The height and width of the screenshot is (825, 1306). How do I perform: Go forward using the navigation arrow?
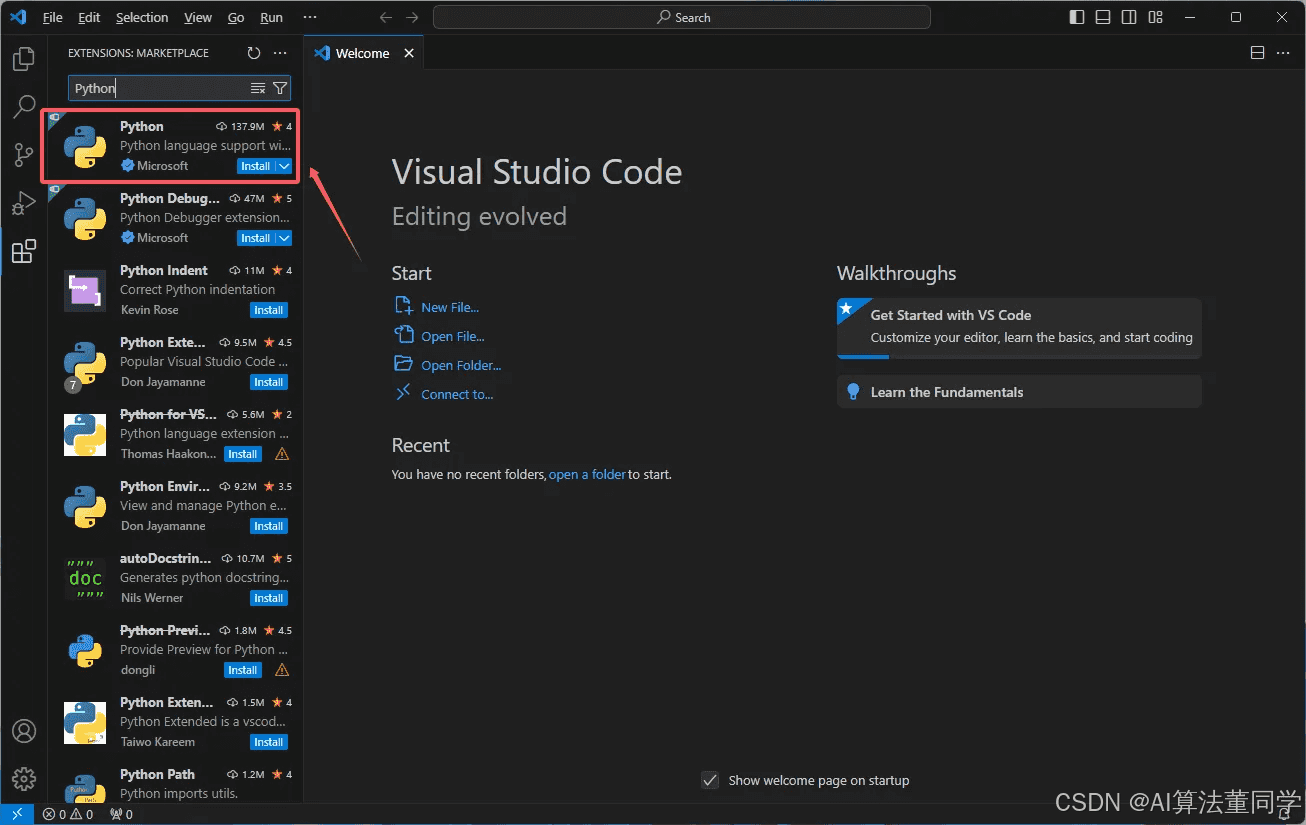click(413, 17)
